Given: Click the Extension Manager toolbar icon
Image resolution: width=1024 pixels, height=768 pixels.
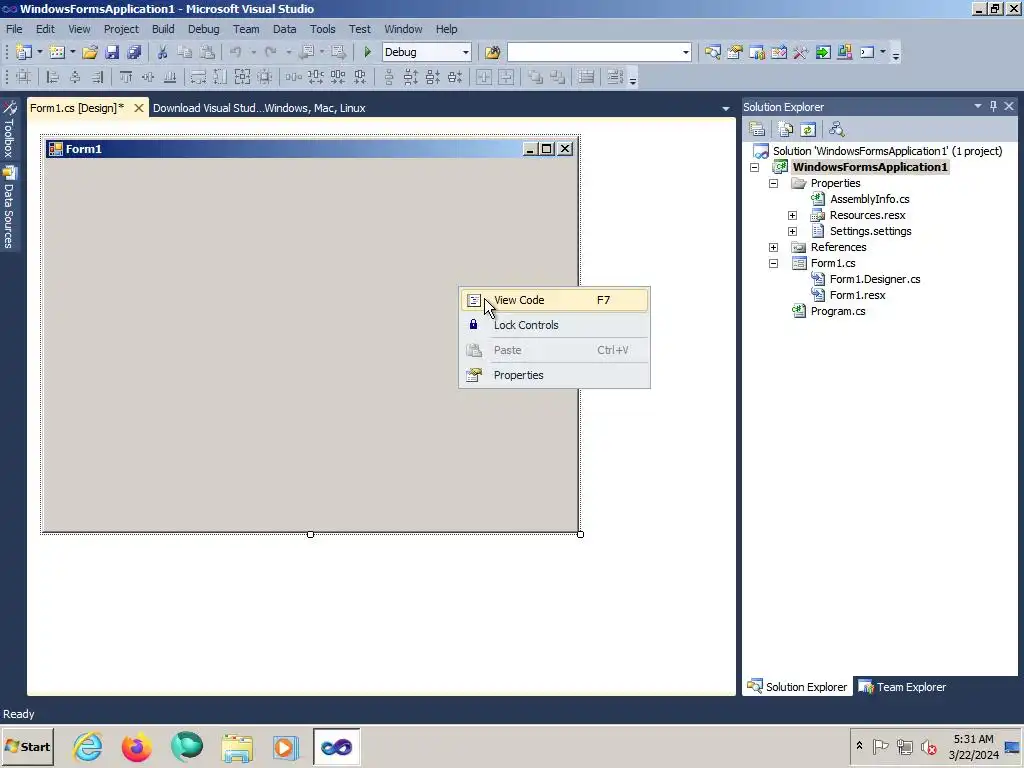Looking at the screenshot, I should coord(844,52).
